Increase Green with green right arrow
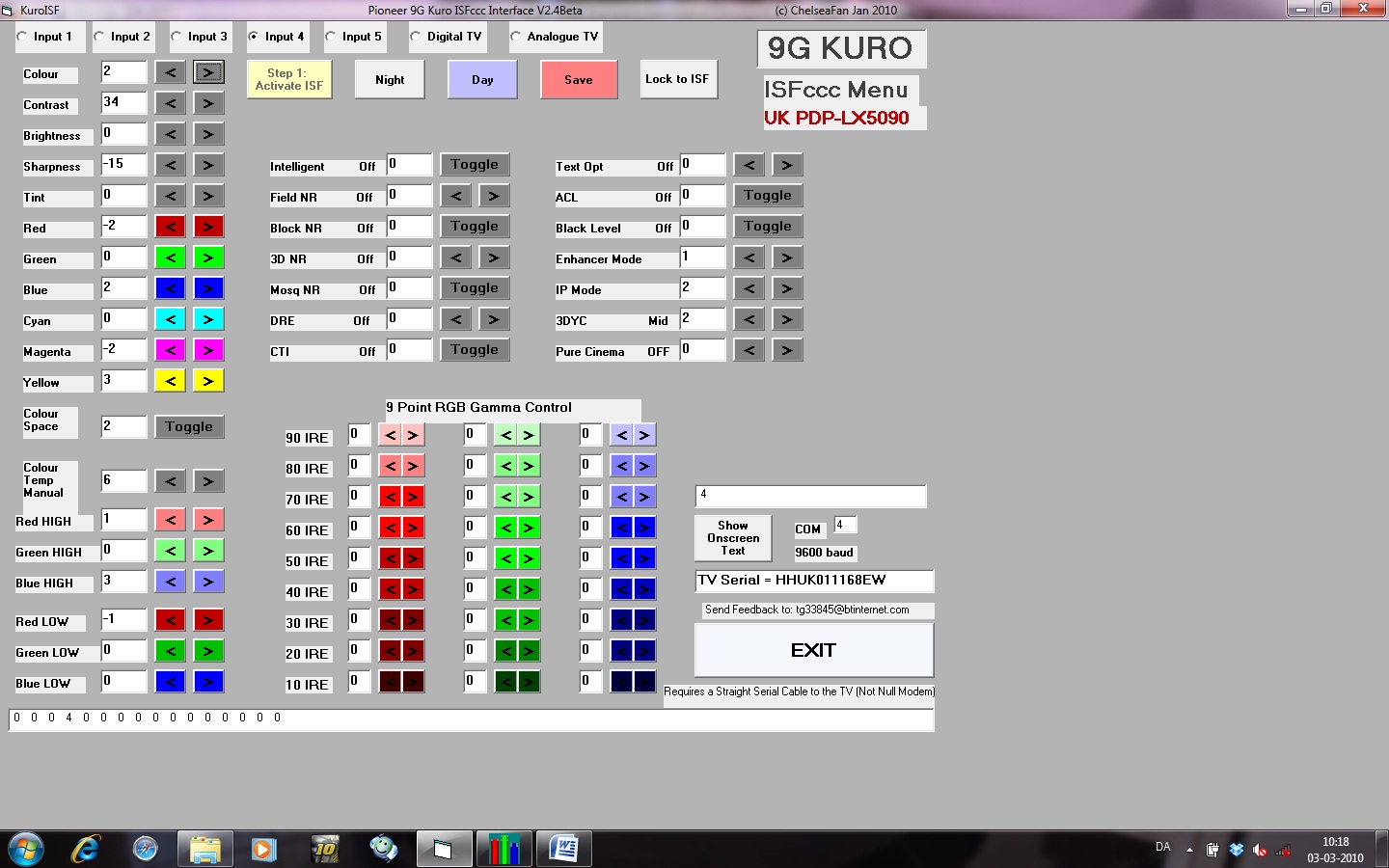Image resolution: width=1389 pixels, height=868 pixels. (x=208, y=258)
